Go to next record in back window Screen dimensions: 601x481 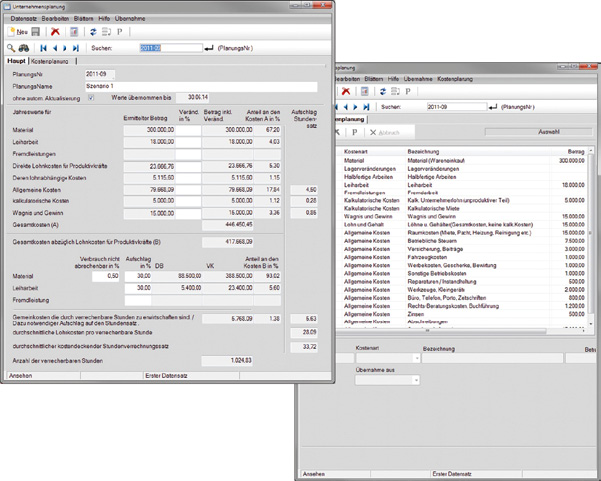[355, 107]
